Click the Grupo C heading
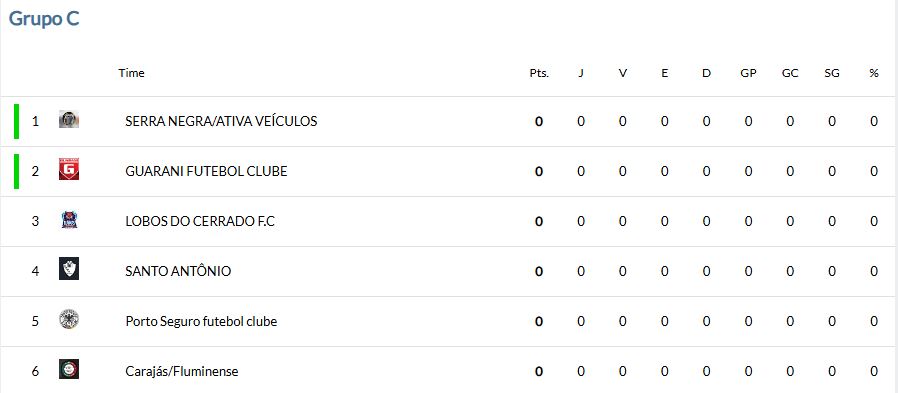898x393 pixels. (x=44, y=19)
